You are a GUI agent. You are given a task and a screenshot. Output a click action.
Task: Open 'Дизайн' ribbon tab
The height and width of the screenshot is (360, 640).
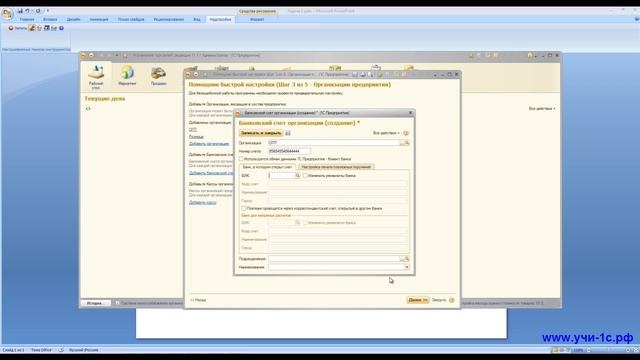(x=73, y=19)
